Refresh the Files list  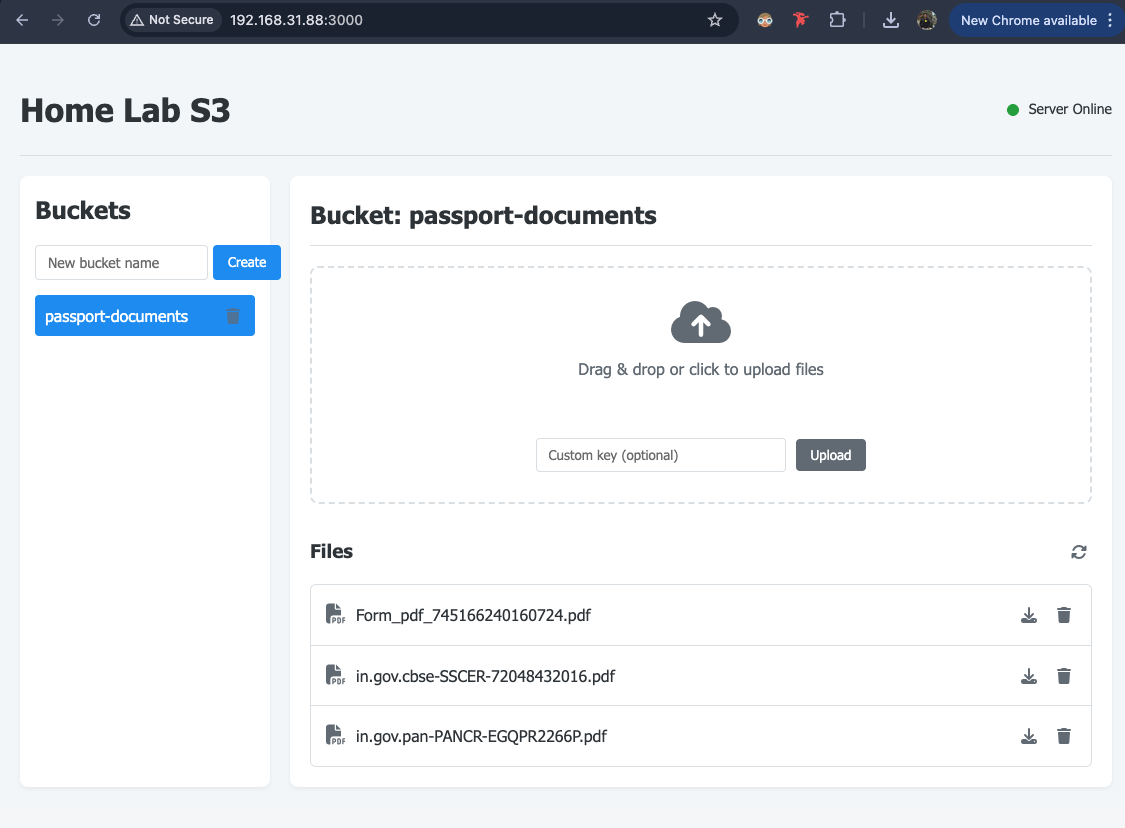(1078, 552)
